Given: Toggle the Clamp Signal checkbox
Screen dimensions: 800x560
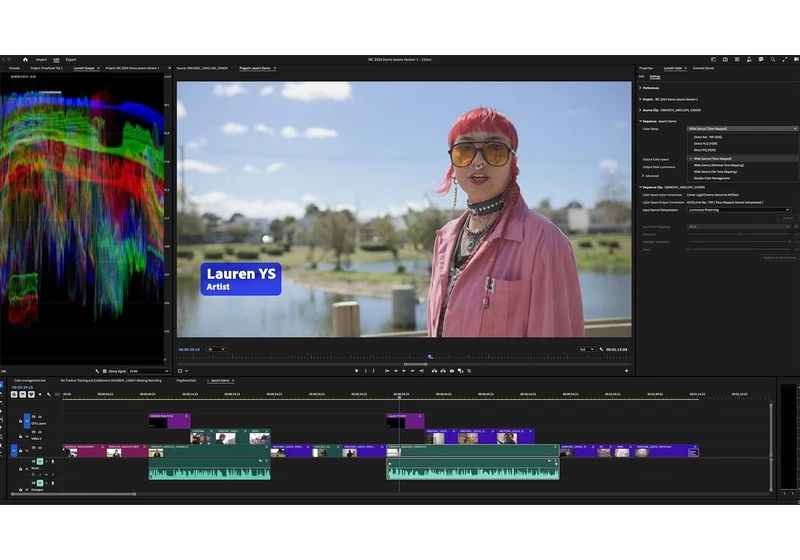Looking at the screenshot, I should (105, 371).
